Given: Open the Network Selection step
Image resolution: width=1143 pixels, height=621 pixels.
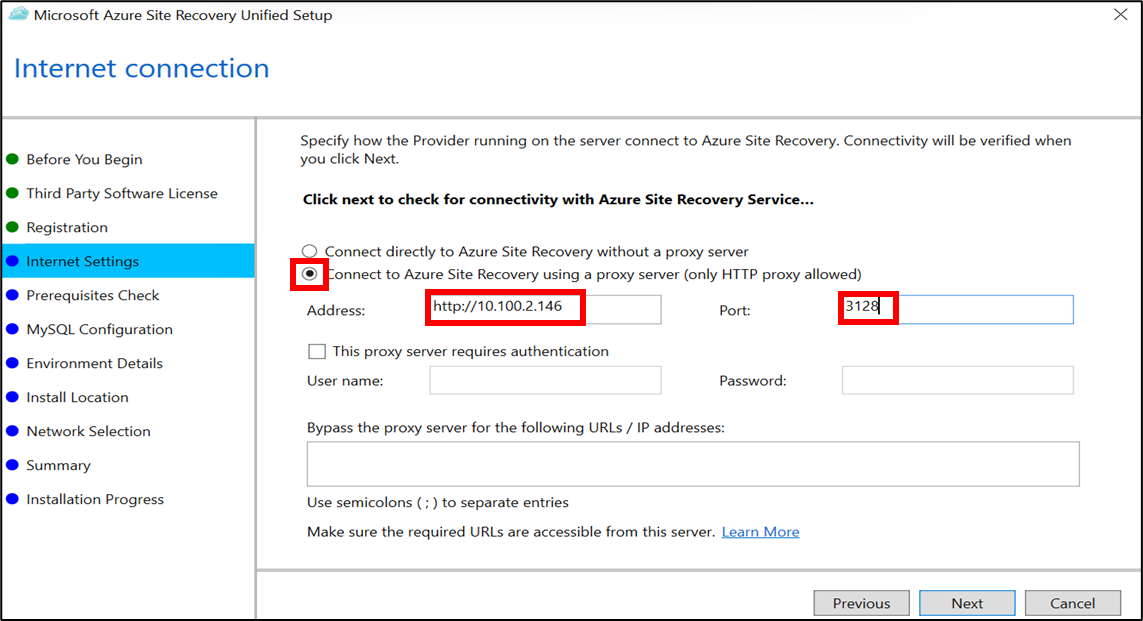Looking at the screenshot, I should pyautogui.click(x=88, y=431).
